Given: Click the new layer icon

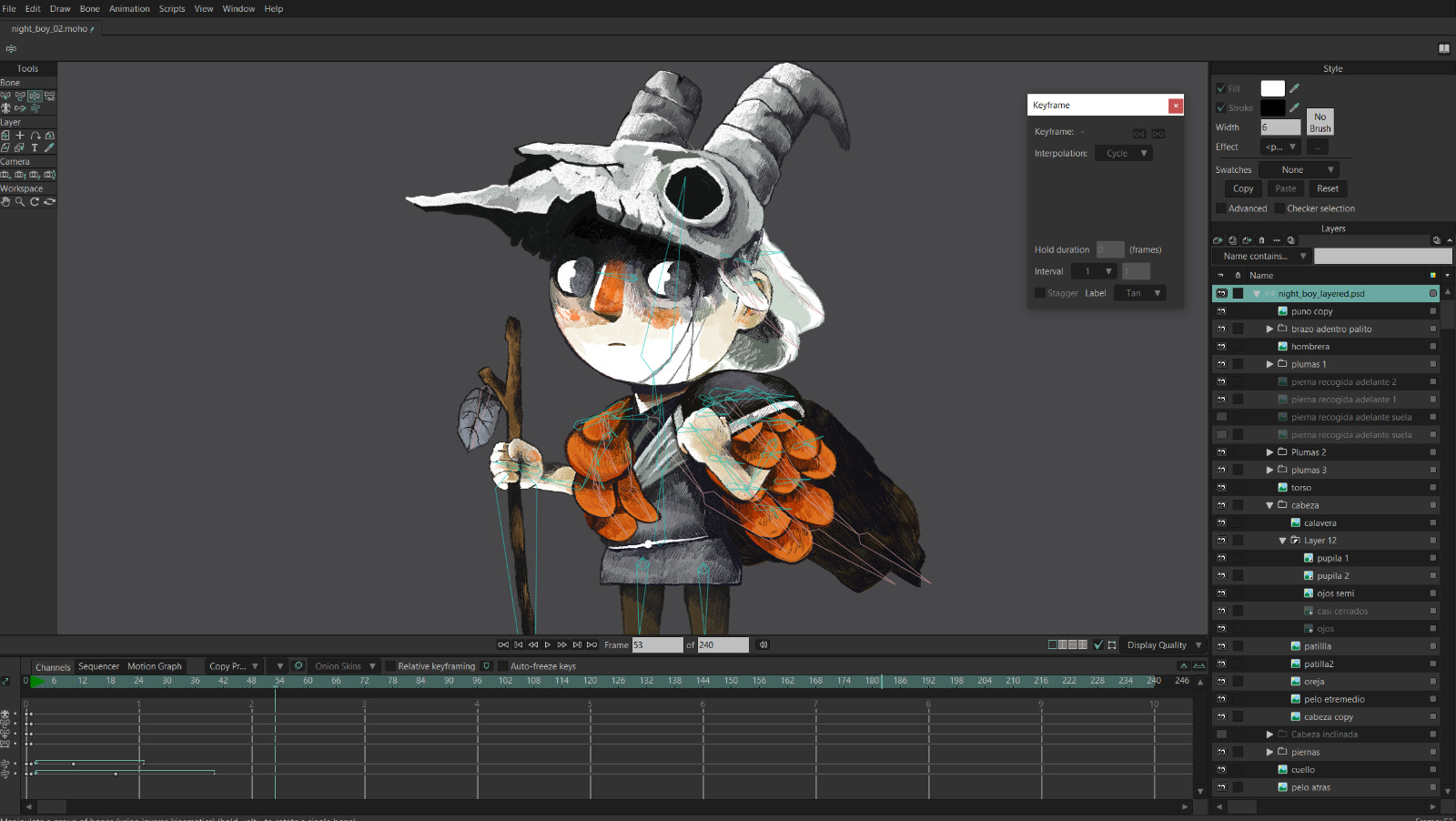Looking at the screenshot, I should click(1218, 240).
